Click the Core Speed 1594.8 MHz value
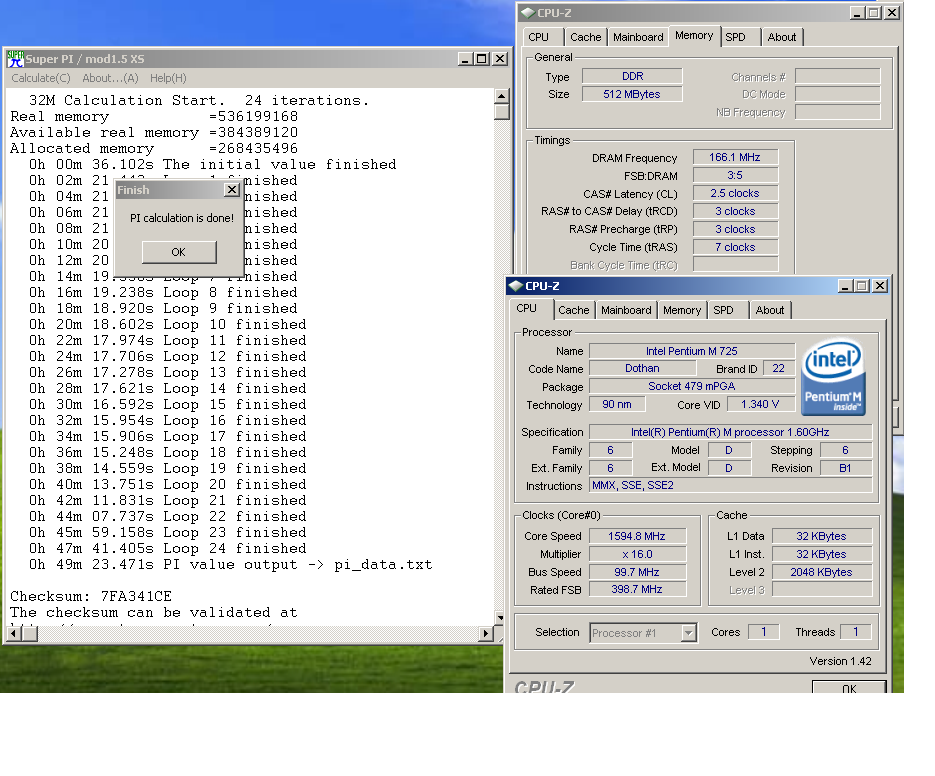Screen dimensions: 935x776 [x=637, y=536]
